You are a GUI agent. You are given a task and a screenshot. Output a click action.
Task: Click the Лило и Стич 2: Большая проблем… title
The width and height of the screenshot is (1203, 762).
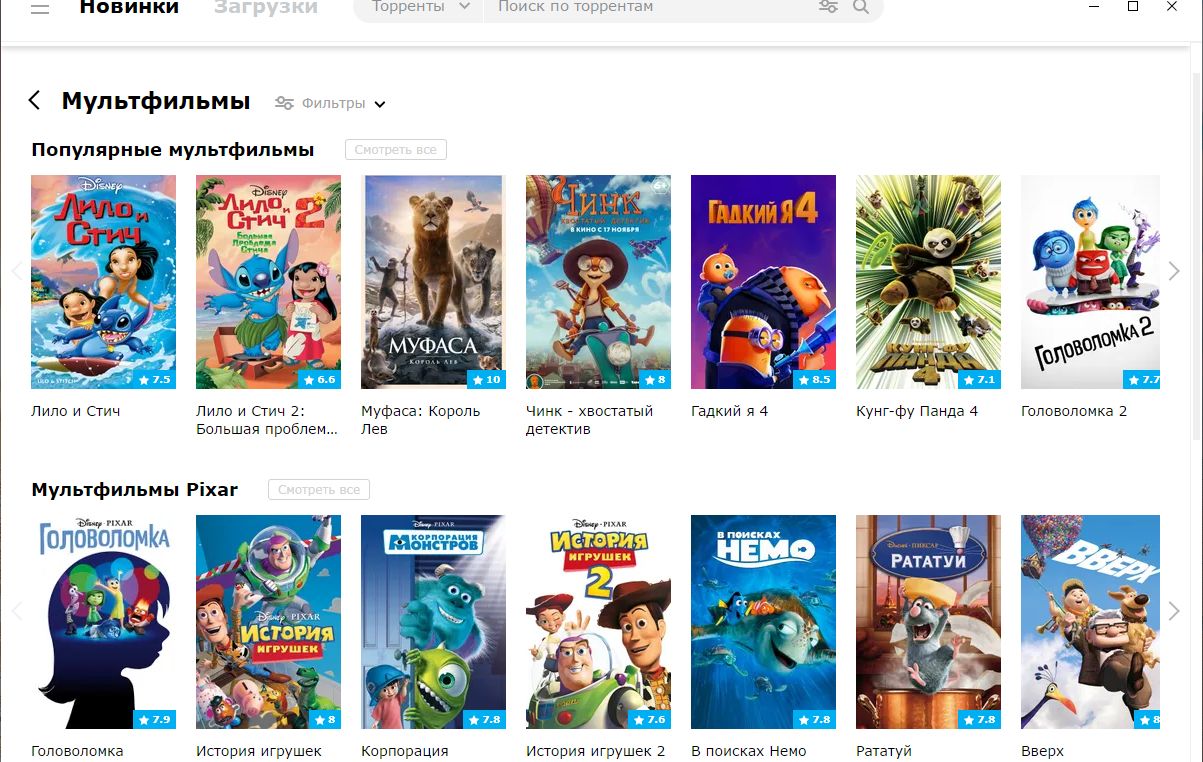click(x=267, y=420)
